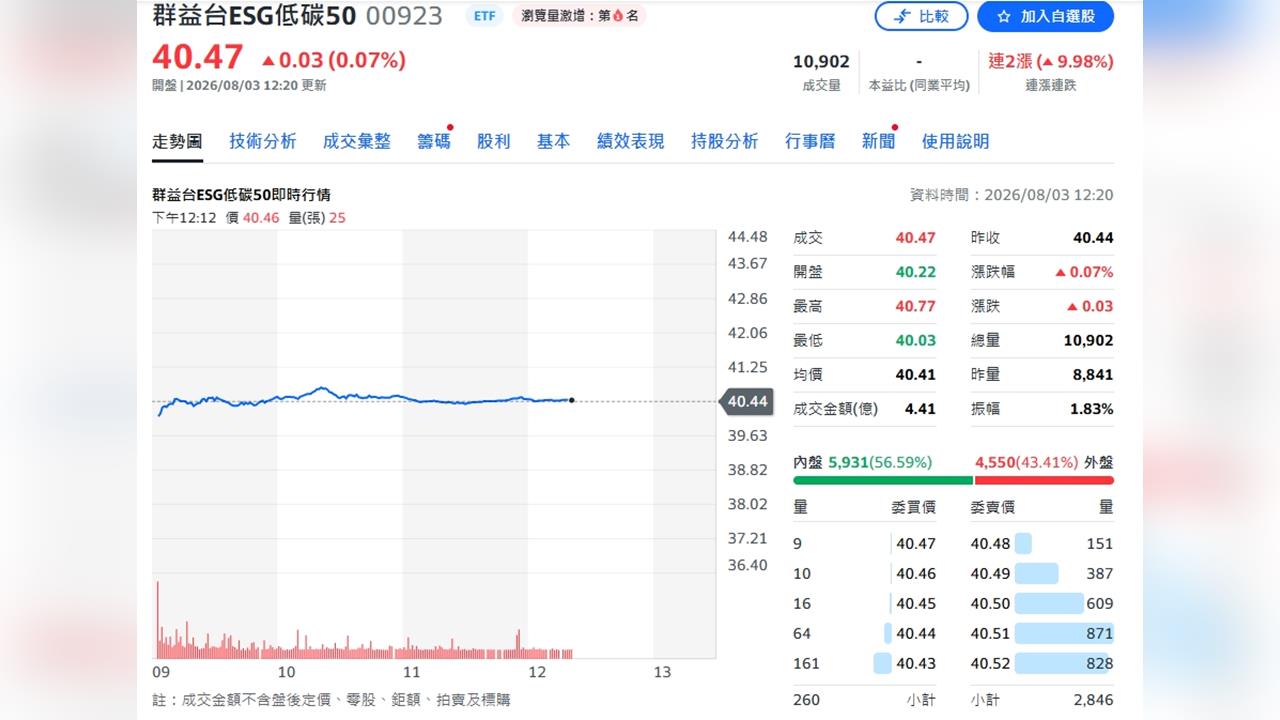
Task: Click the 開盤 value 40.22
Action: pyautogui.click(x=916, y=272)
